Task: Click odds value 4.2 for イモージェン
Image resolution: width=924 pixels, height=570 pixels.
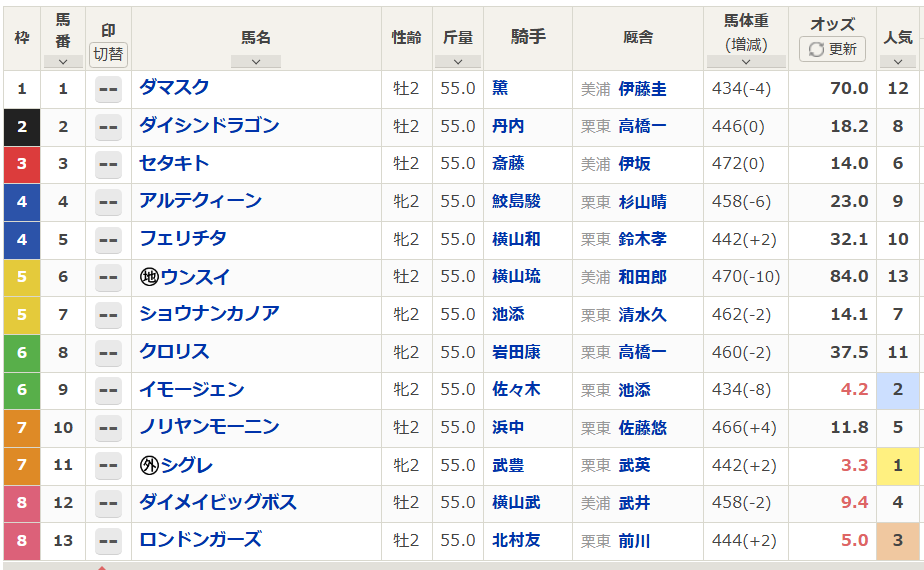Action: 854,389
